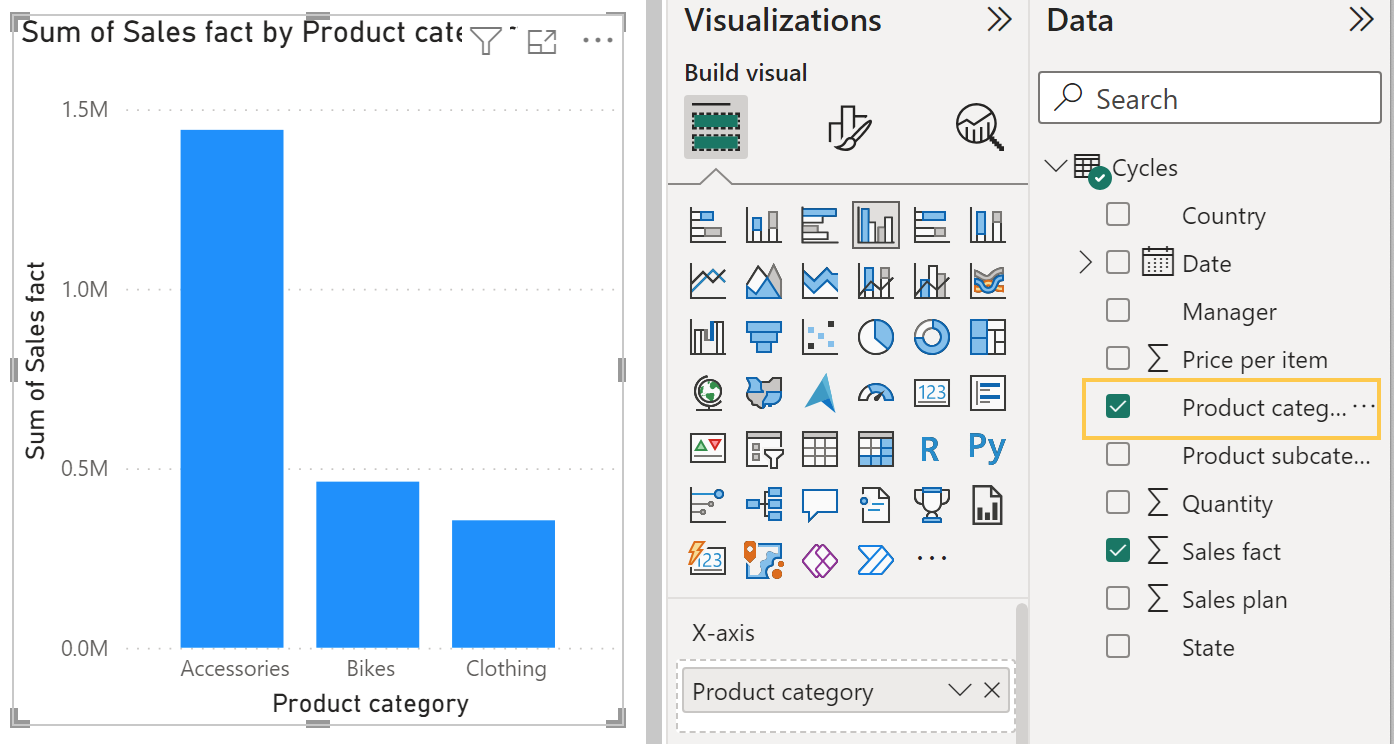Viewport: 1394px width, 744px height.
Task: Open Product category dropdown in X-axis well
Action: [959, 690]
